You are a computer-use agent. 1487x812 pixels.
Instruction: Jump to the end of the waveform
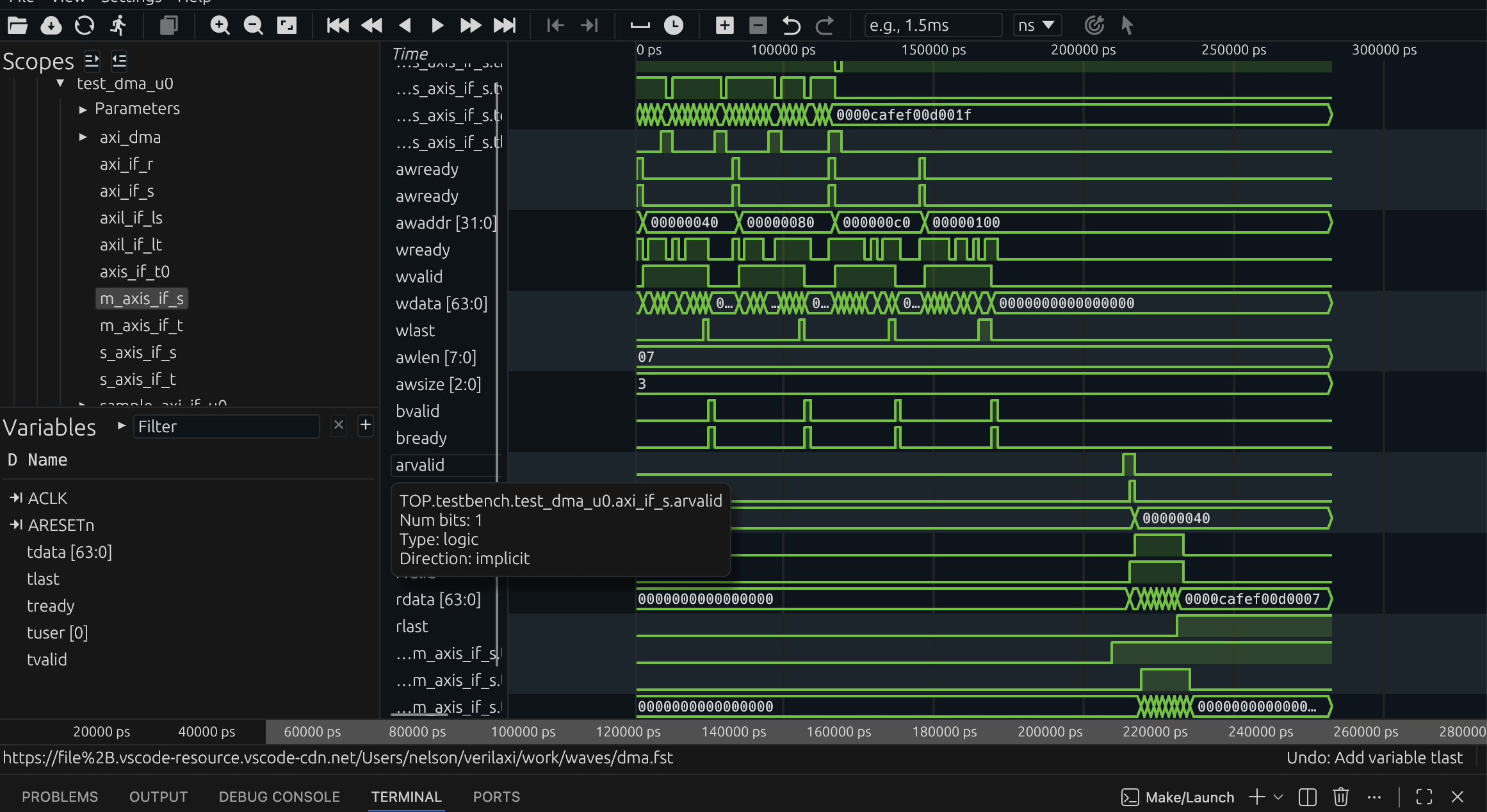[x=505, y=26]
